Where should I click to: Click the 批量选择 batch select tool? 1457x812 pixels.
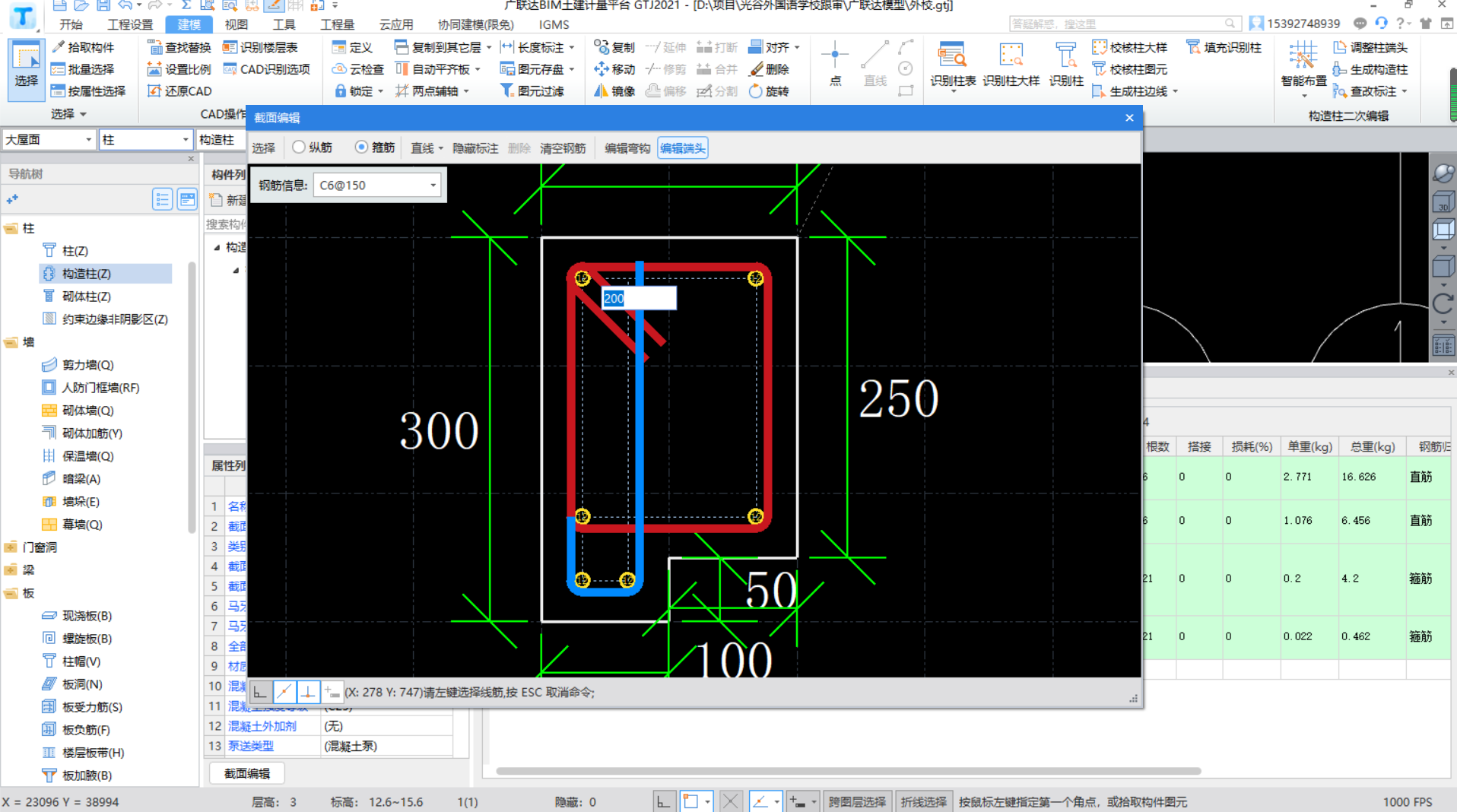83,69
